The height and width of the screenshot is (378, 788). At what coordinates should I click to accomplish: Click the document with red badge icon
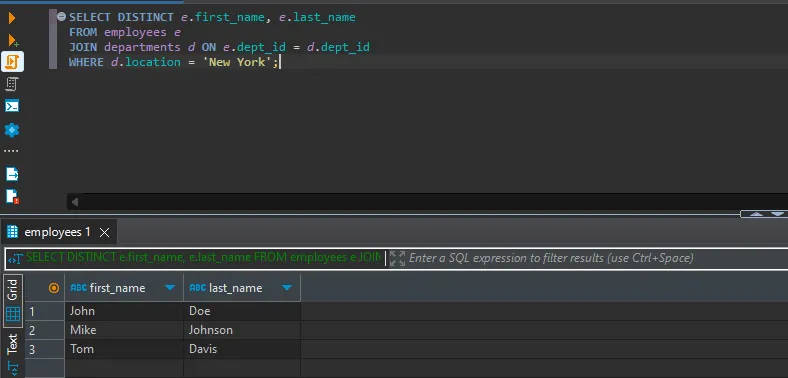(x=12, y=196)
